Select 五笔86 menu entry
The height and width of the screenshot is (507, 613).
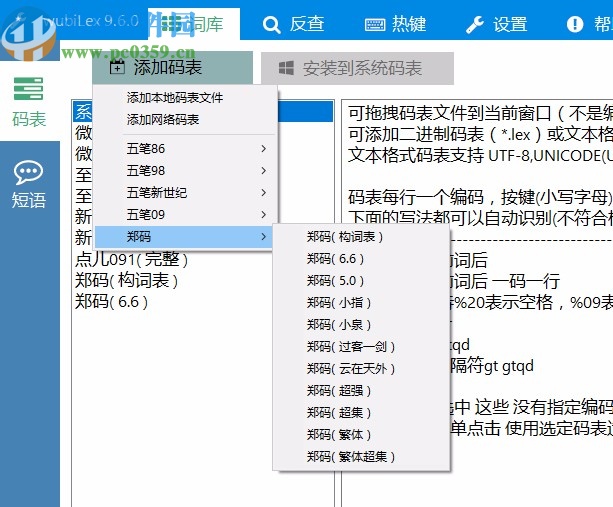[x=185, y=149]
